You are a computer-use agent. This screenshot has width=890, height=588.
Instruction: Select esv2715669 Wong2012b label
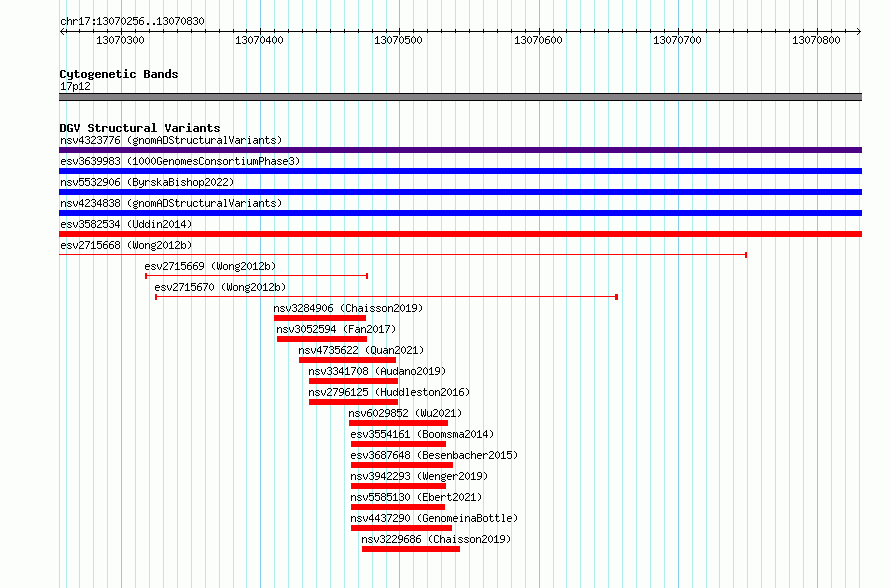point(210,266)
